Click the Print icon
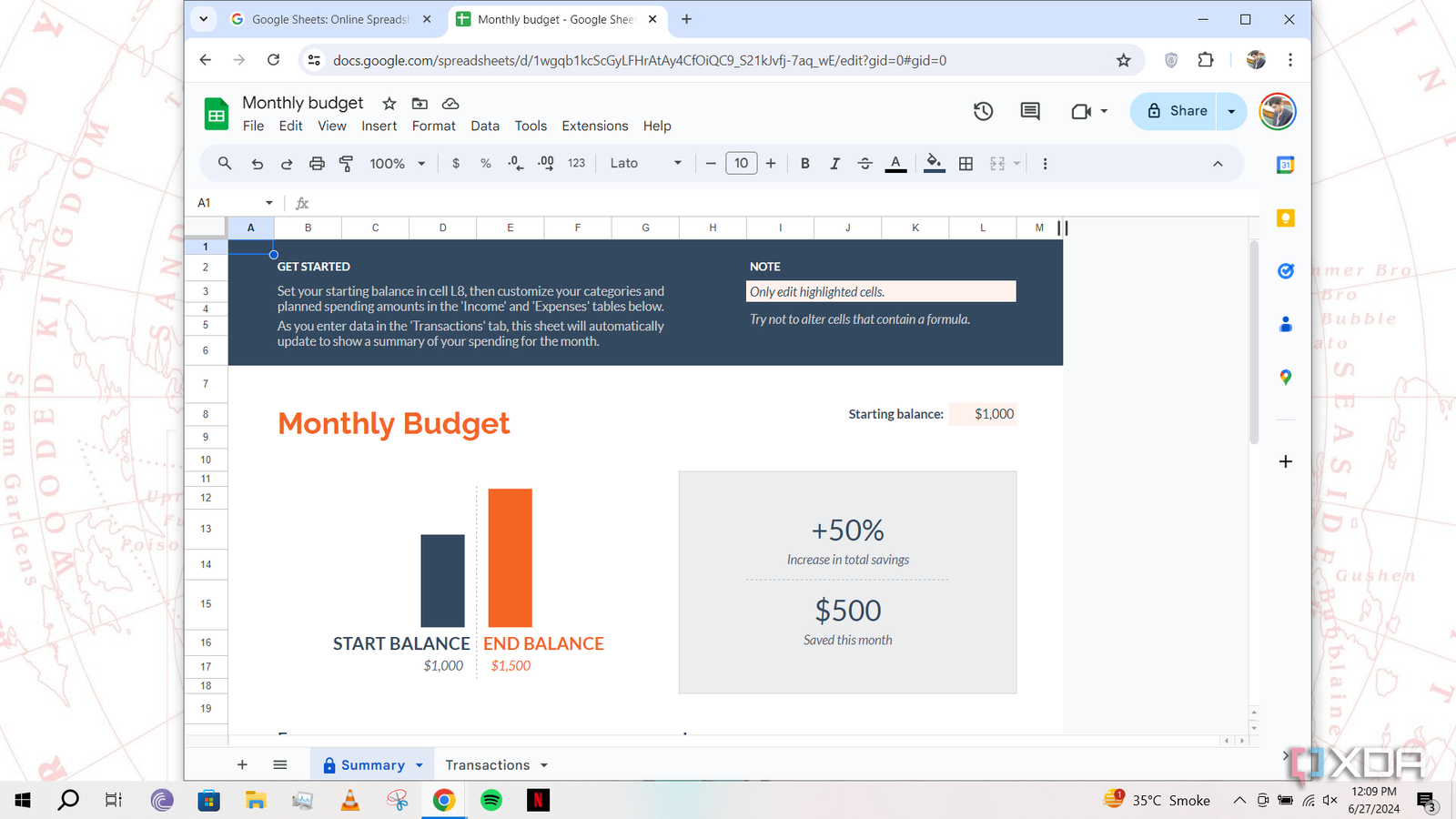1456x819 pixels. [x=317, y=164]
